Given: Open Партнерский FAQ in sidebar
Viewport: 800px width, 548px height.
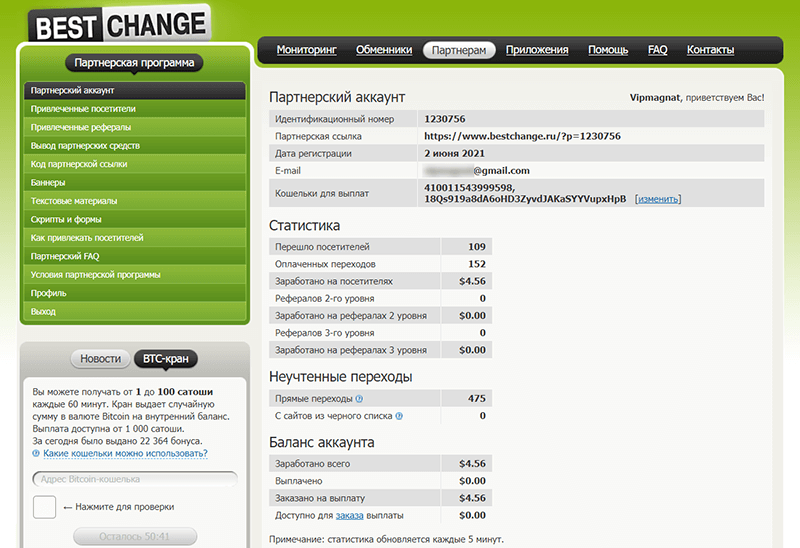Looking at the screenshot, I should tap(135, 256).
